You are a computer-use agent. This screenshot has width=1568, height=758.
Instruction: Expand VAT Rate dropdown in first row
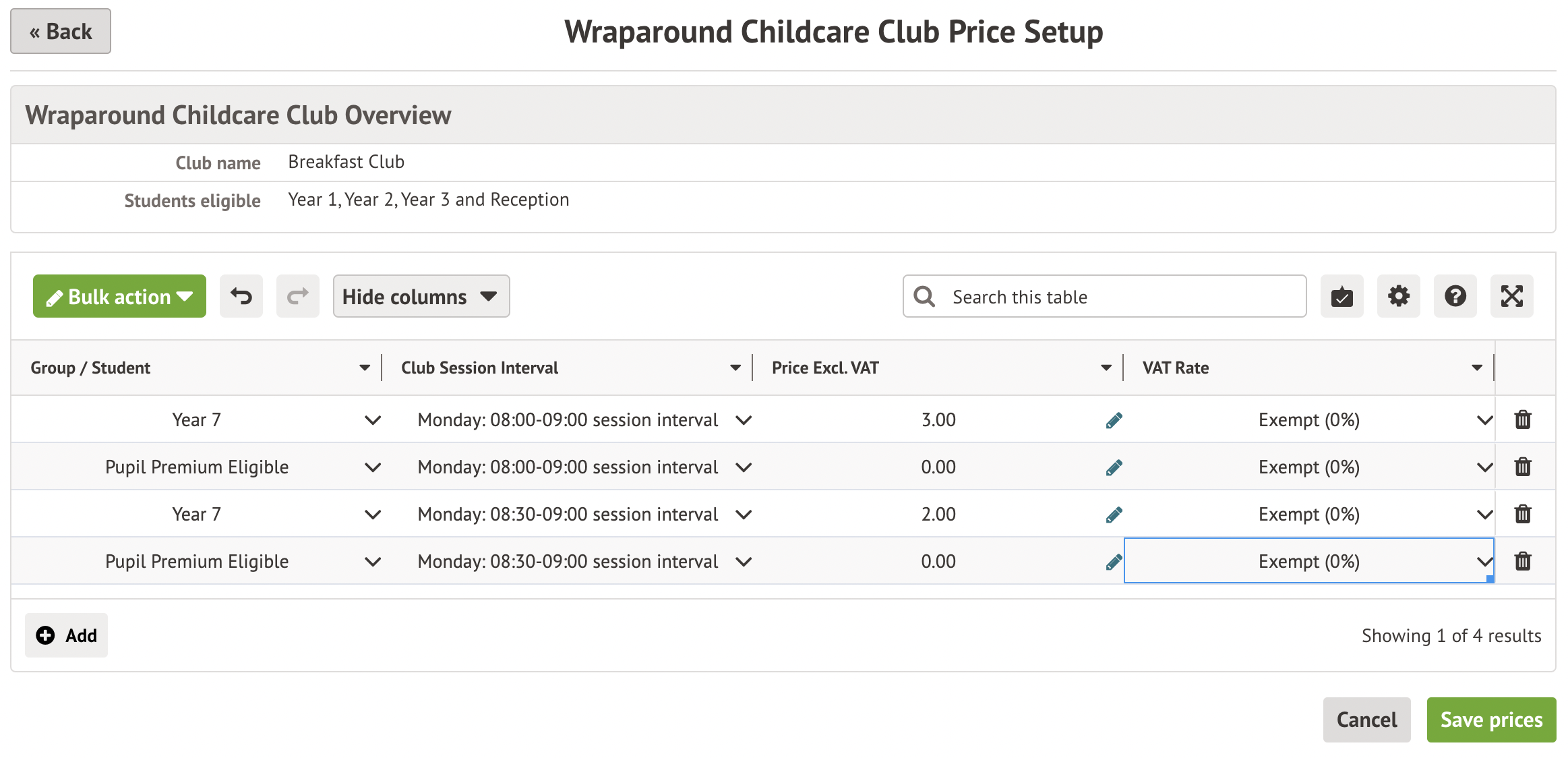click(x=1484, y=420)
